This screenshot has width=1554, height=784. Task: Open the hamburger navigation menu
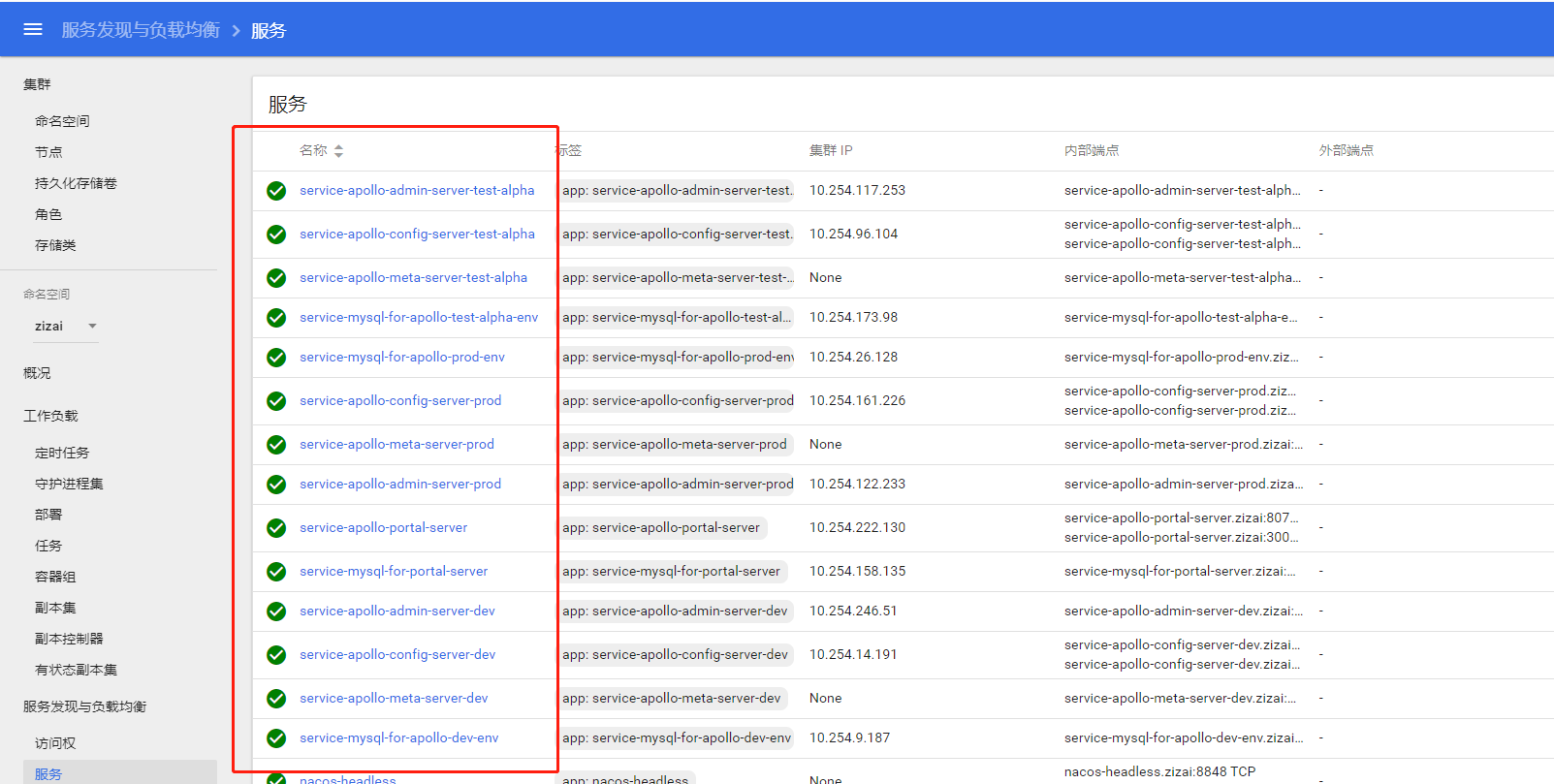tap(33, 30)
